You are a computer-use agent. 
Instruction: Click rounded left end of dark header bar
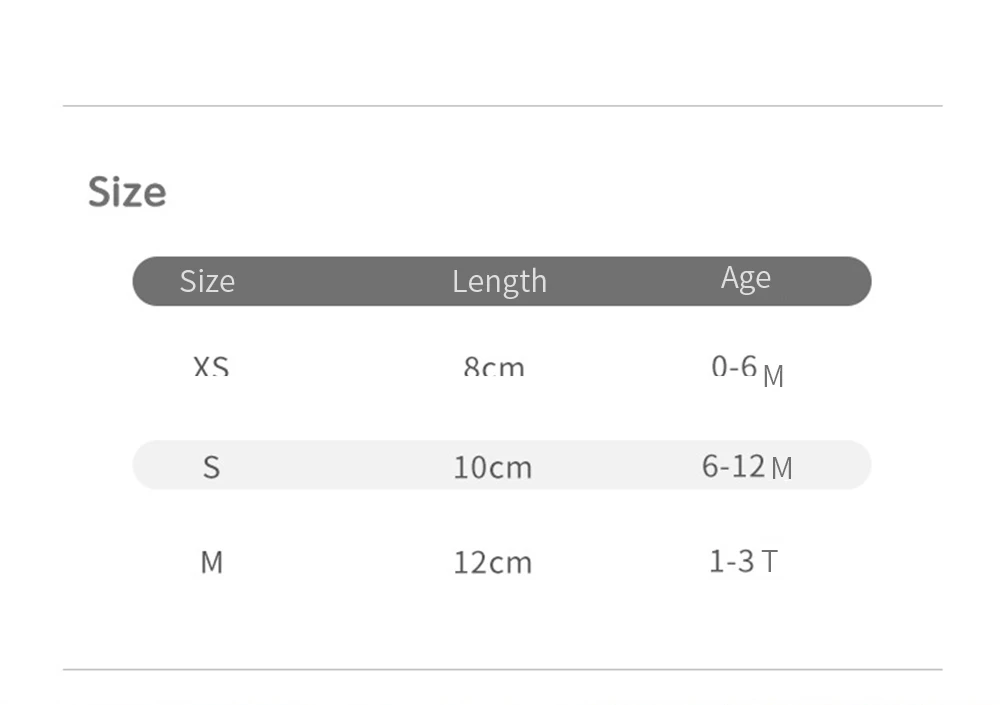click(x=145, y=281)
